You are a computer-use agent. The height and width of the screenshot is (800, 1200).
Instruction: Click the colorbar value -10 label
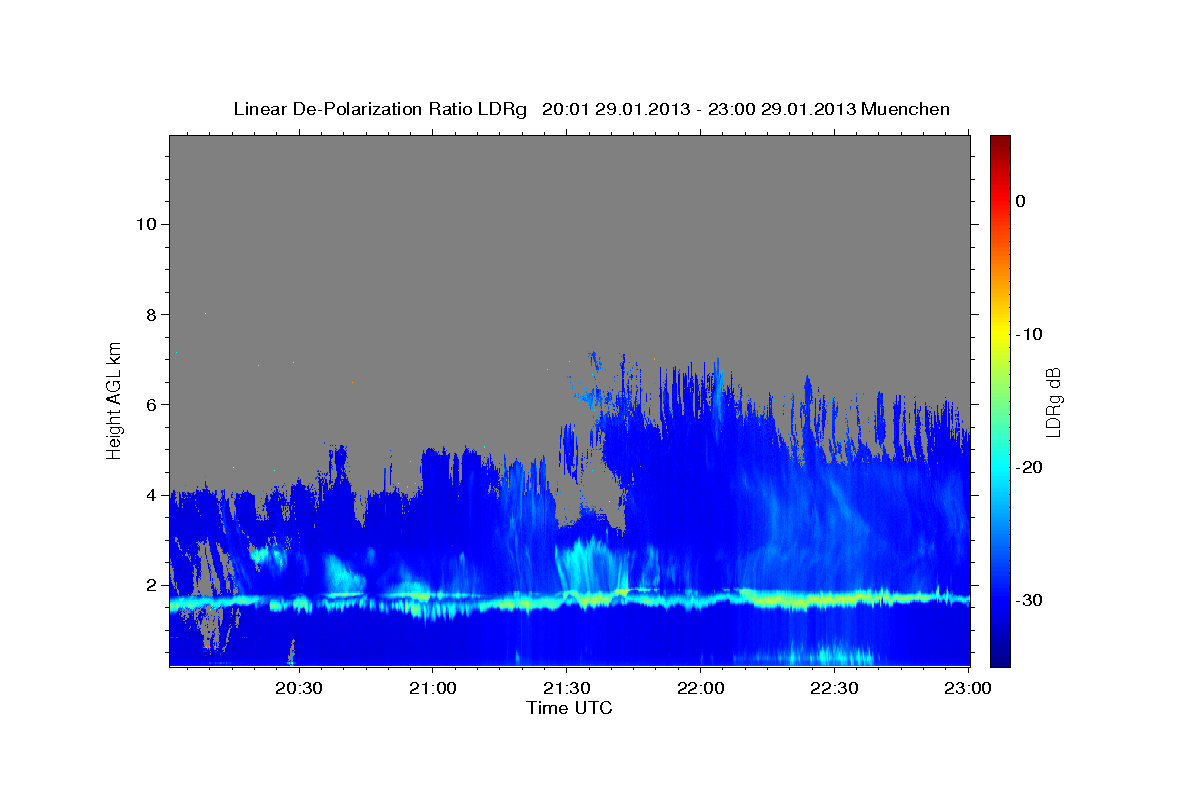(x=1027, y=334)
